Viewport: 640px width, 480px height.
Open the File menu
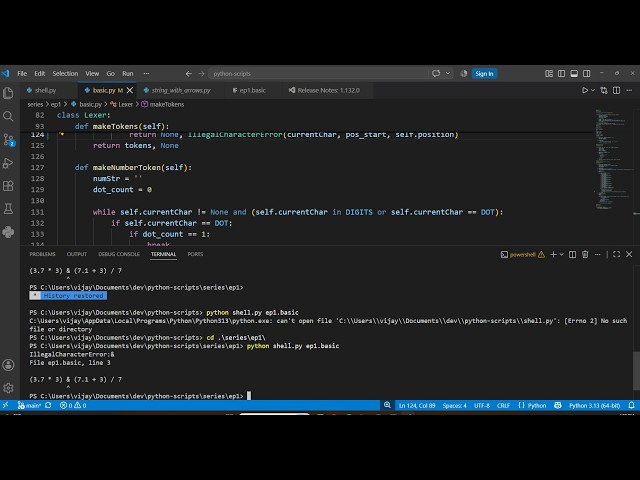tap(22, 73)
